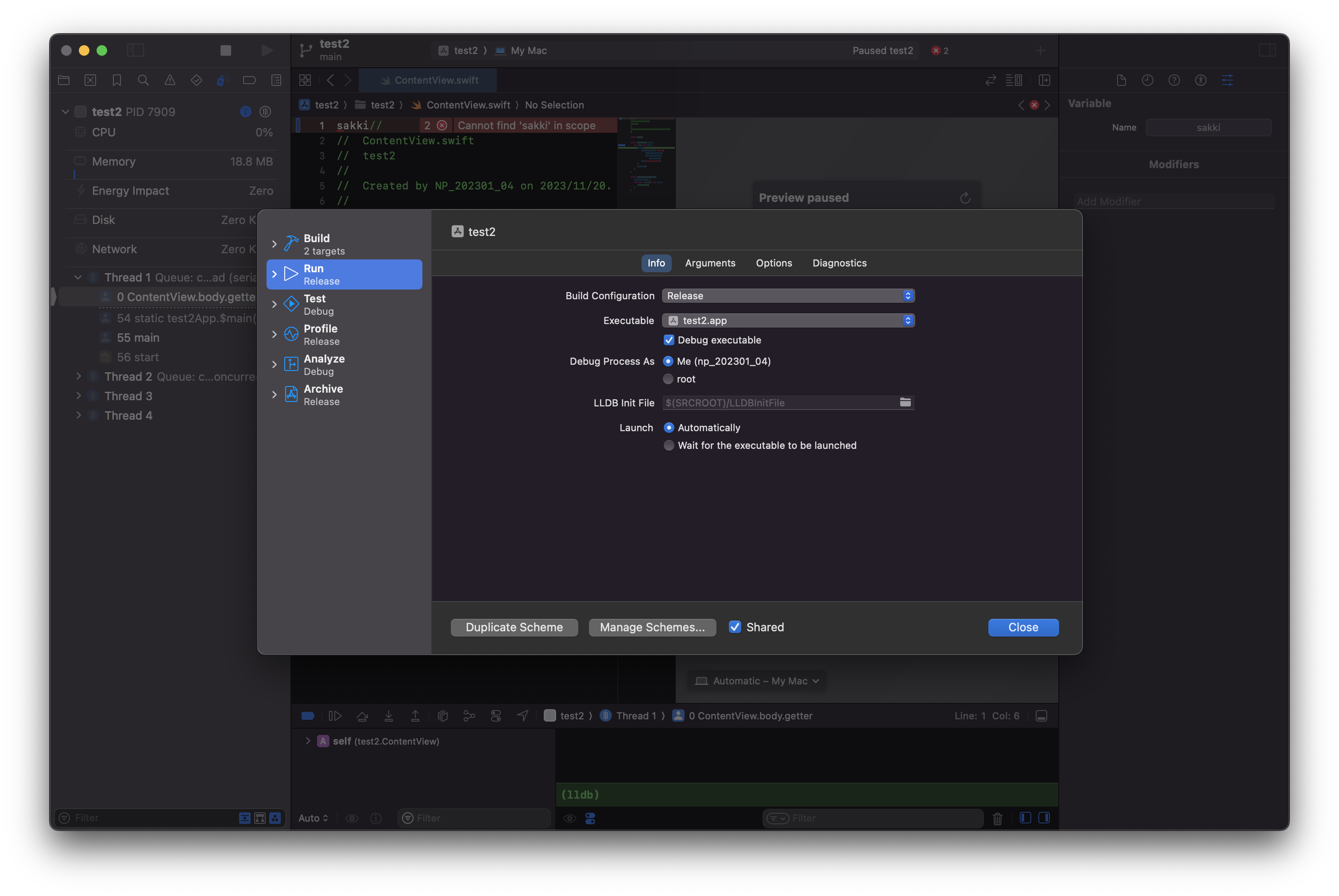Expand the Archive scheme action

275,394
